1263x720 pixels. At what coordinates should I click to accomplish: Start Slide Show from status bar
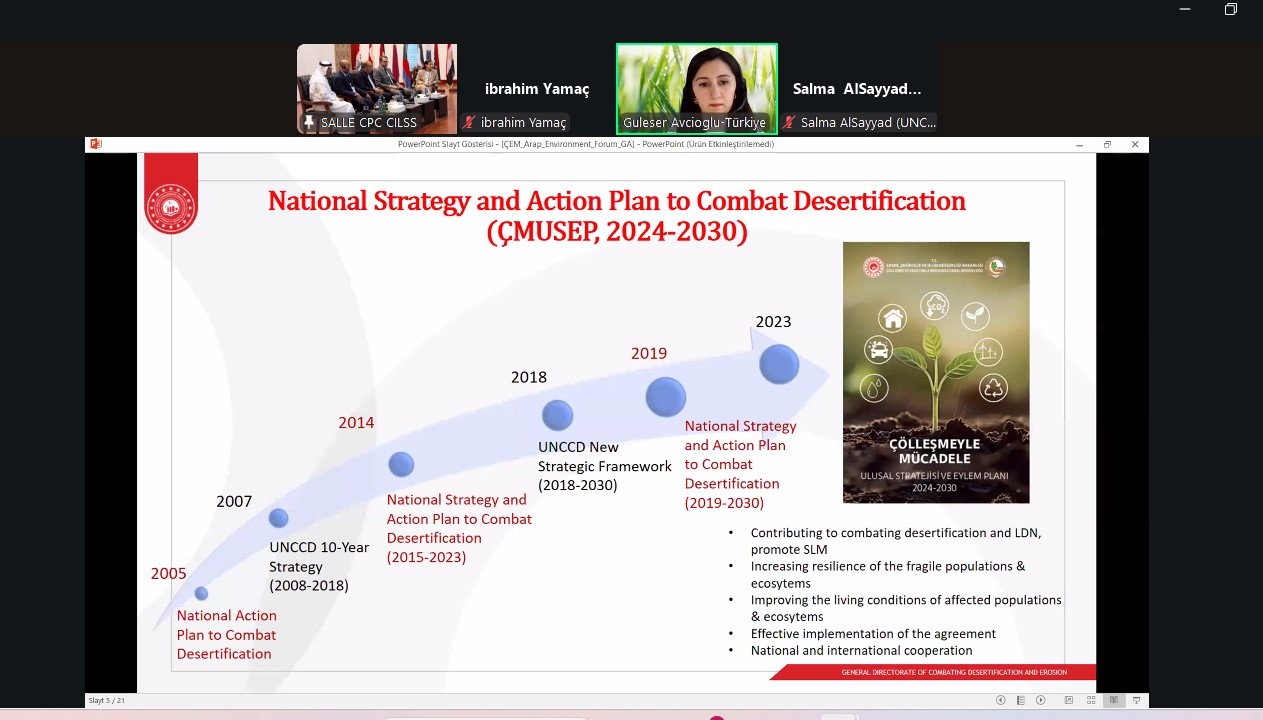pos(1136,700)
